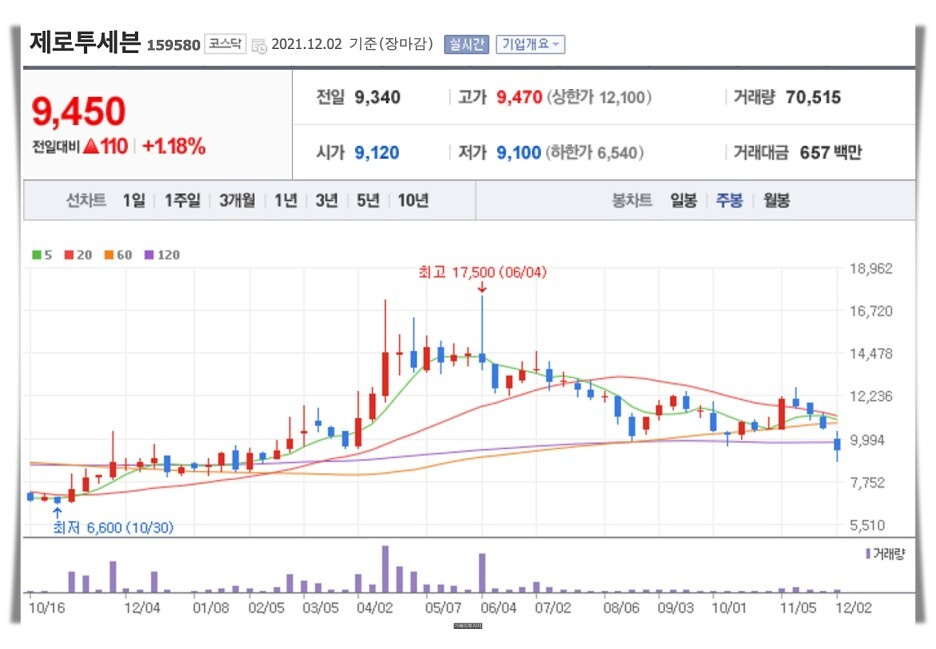
Task: Click the 하한가 6,540 text
Action: pyautogui.click(x=595, y=153)
